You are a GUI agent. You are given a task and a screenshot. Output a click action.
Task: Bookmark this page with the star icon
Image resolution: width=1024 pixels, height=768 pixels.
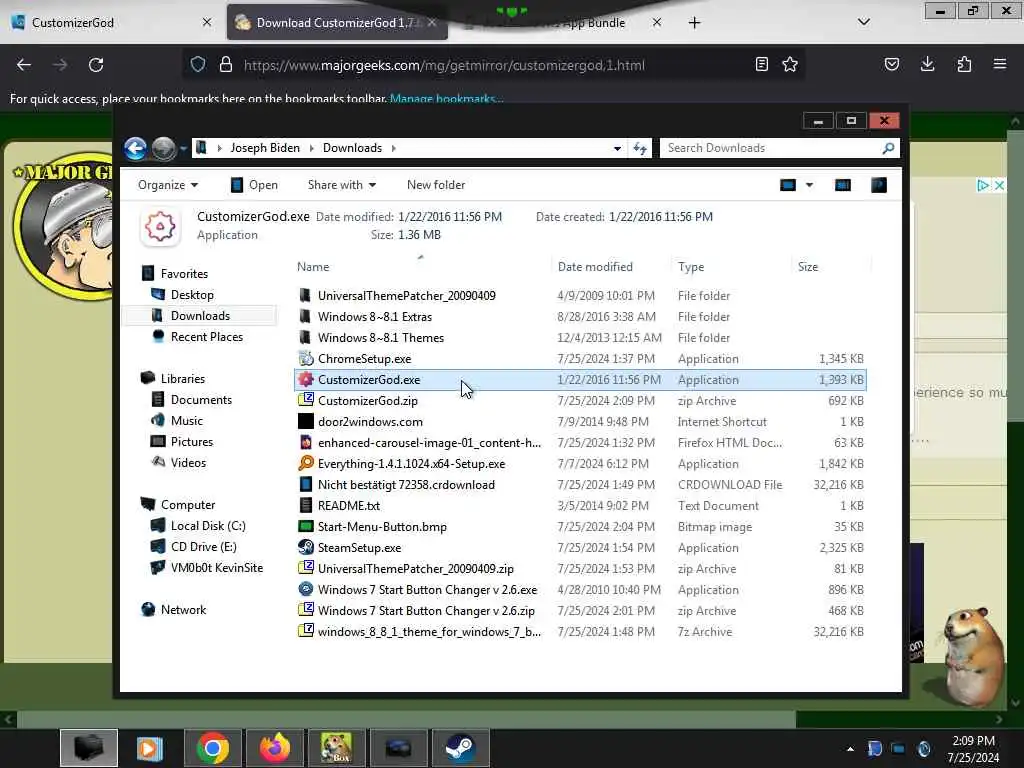pos(790,64)
